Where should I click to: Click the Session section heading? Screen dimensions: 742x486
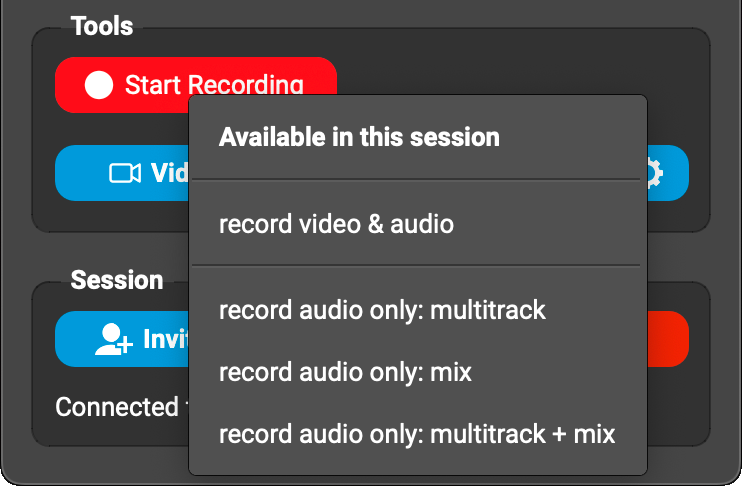click(x=117, y=280)
